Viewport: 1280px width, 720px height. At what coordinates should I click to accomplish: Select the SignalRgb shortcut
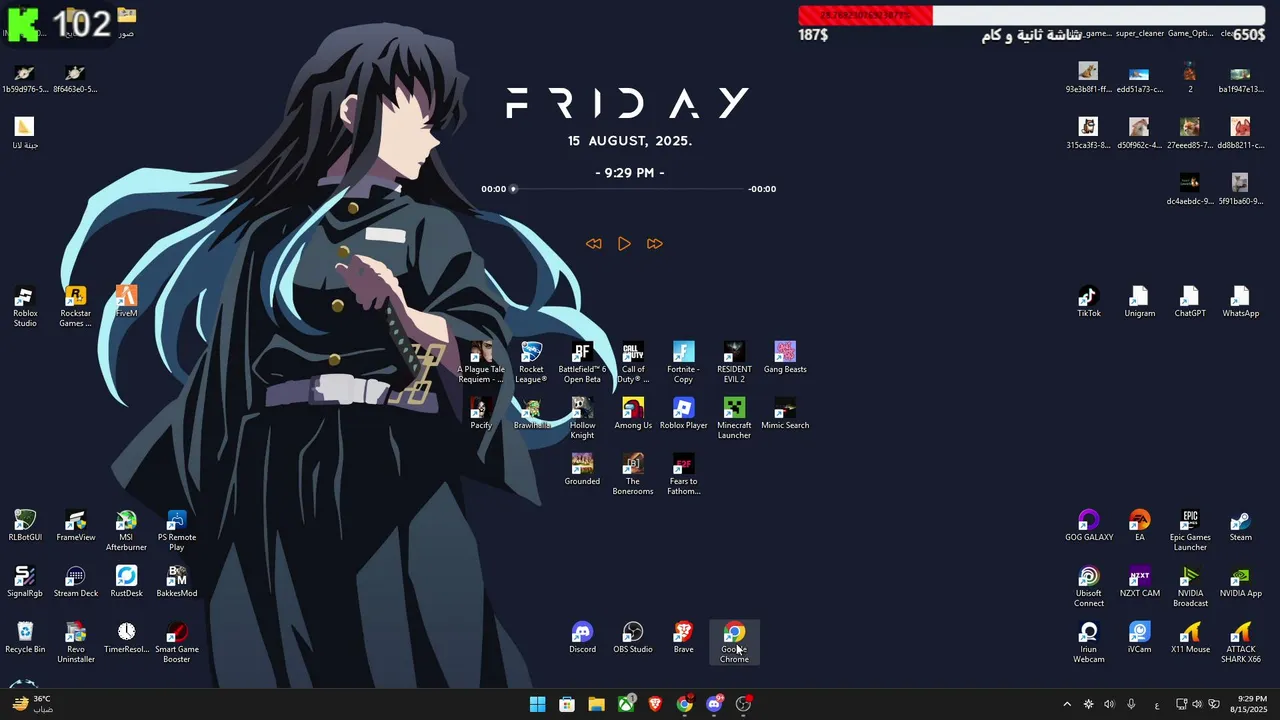(25, 582)
